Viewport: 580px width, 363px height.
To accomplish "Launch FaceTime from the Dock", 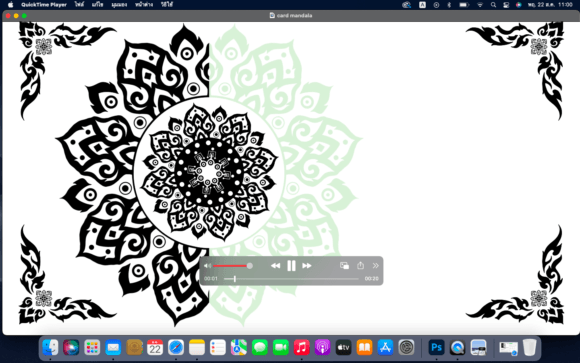I will click(281, 347).
